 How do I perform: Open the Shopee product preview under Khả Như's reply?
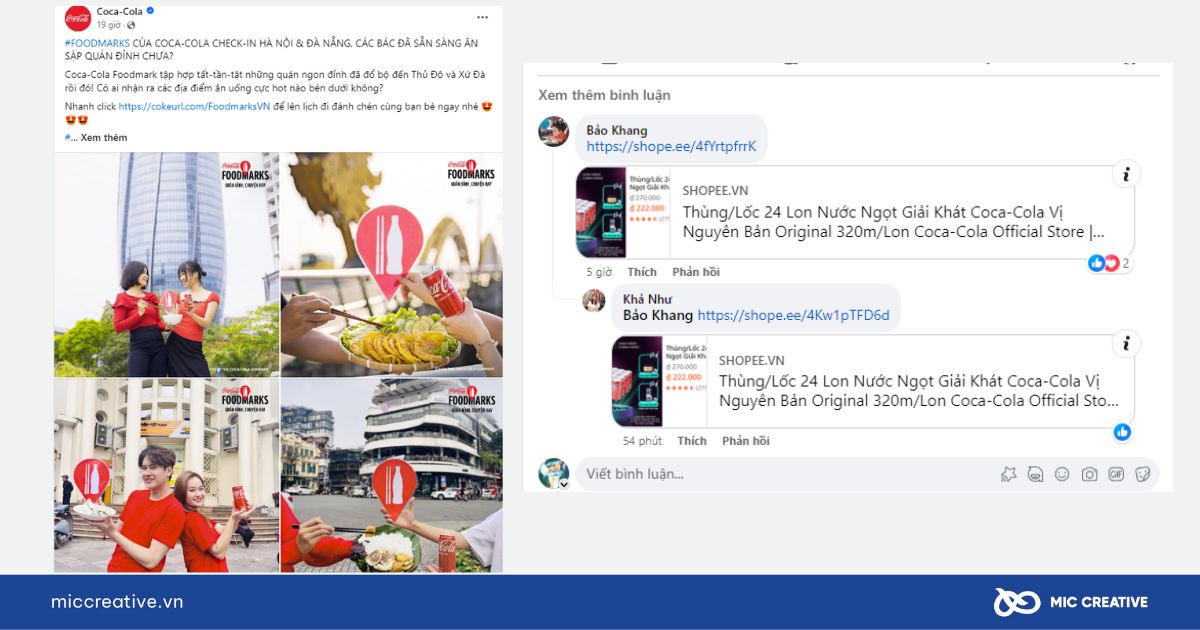[873, 381]
